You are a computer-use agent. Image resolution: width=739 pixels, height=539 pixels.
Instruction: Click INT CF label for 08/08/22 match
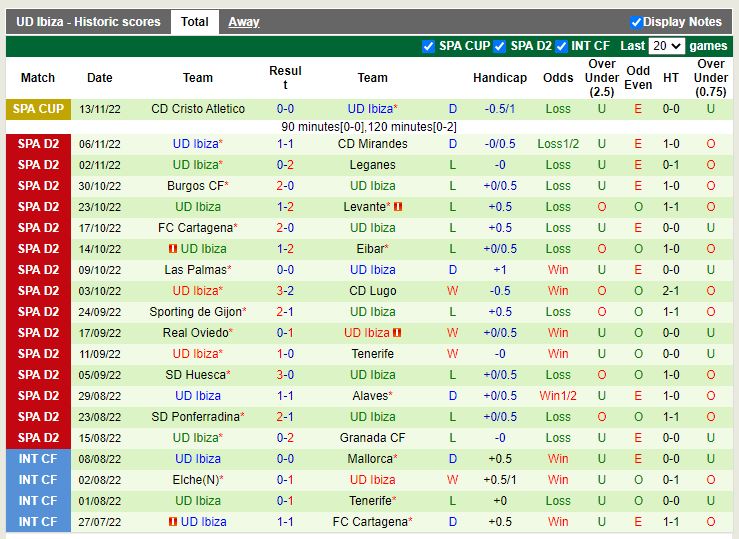point(38,458)
